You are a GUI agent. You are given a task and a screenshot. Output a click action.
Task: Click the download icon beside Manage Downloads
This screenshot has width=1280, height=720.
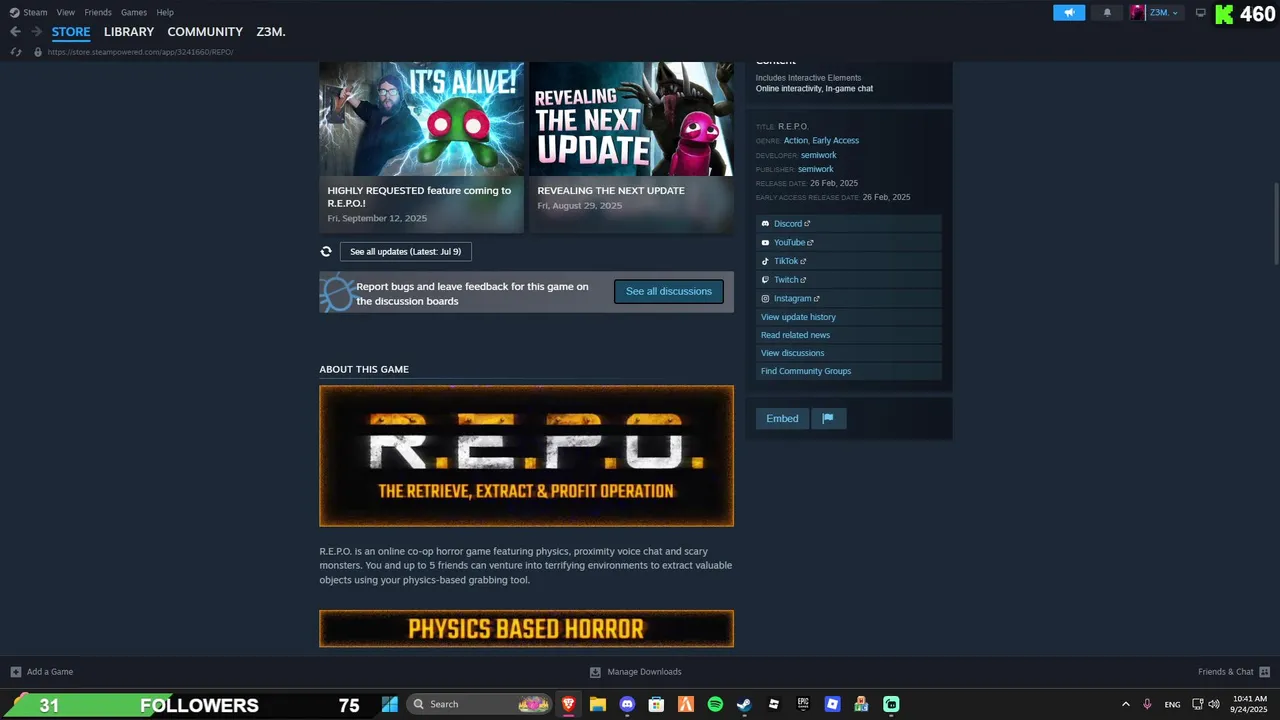595,672
